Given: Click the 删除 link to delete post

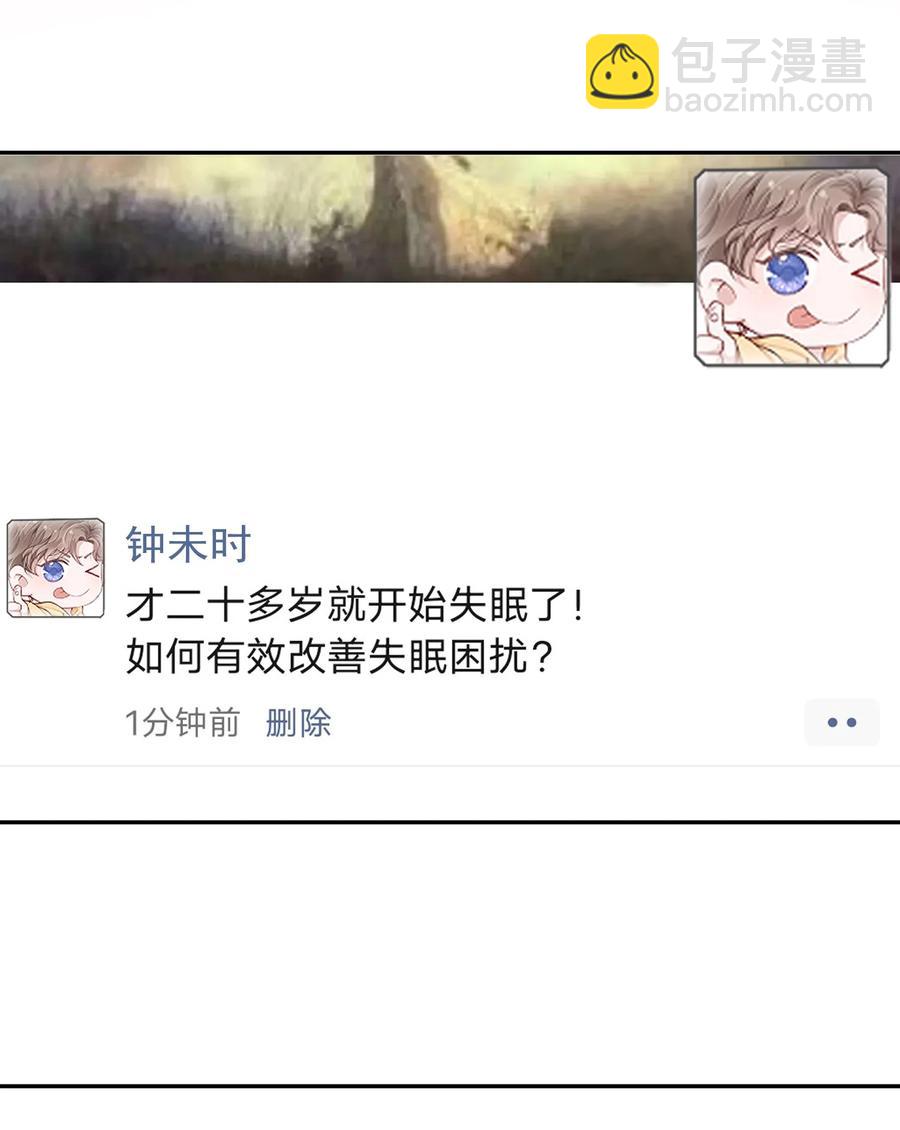Looking at the screenshot, I should pos(298,722).
